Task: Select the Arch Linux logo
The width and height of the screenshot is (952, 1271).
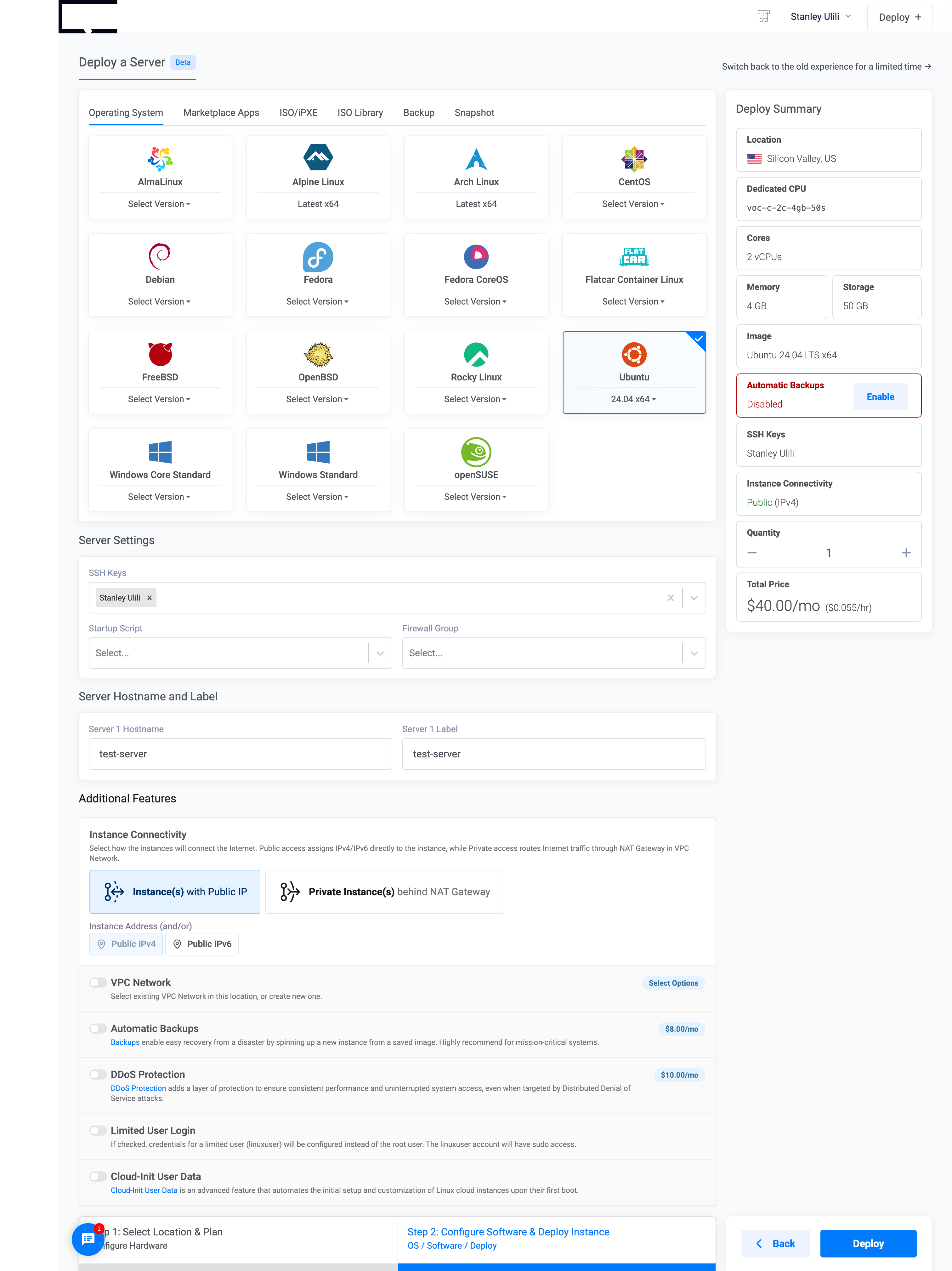Action: (476, 159)
